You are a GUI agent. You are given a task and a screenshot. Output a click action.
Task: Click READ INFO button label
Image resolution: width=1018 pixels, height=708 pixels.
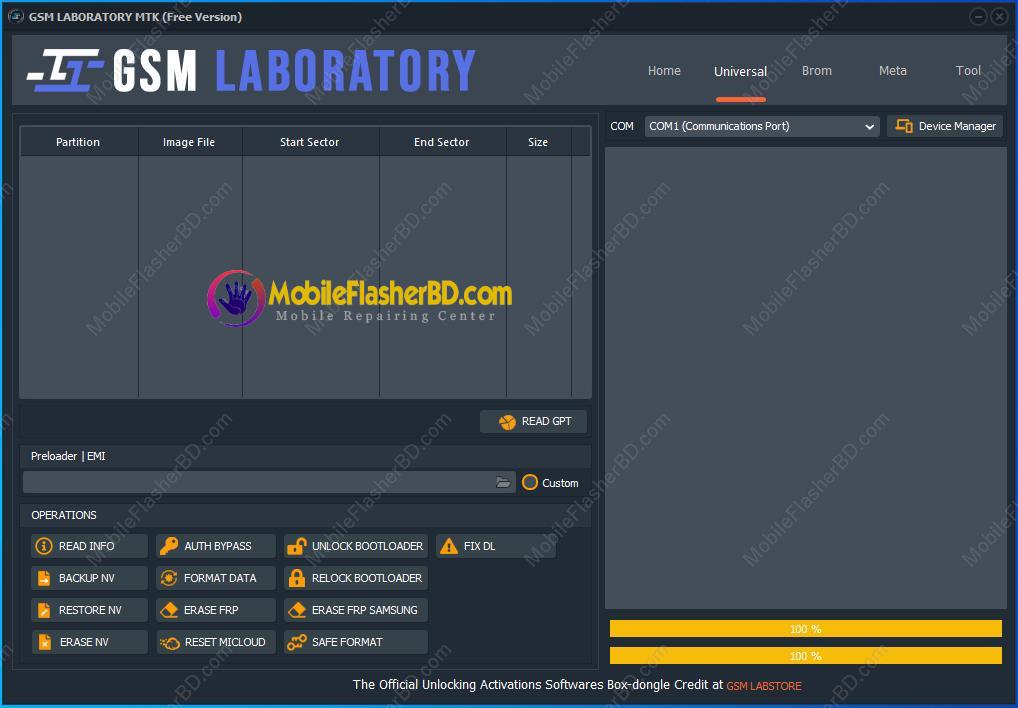[x=86, y=546]
